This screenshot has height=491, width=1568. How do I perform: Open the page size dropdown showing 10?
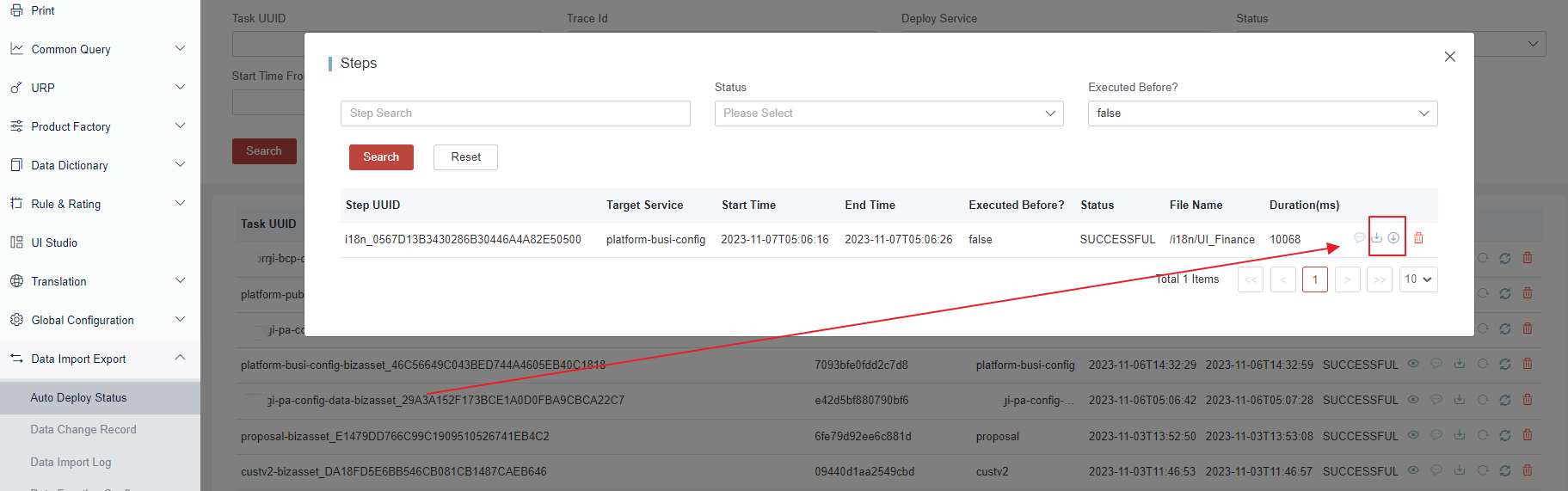[x=1417, y=279]
